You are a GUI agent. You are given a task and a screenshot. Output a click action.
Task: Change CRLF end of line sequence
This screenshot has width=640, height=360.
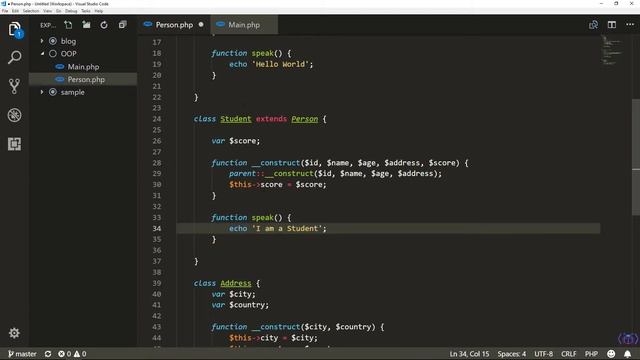(x=569, y=354)
